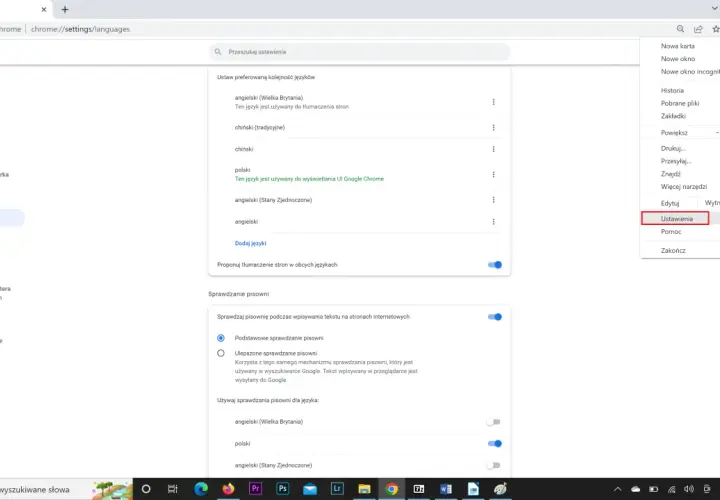This screenshot has width=720, height=500.
Task: Open Adobe Photoshop from taskbar
Action: point(282,489)
